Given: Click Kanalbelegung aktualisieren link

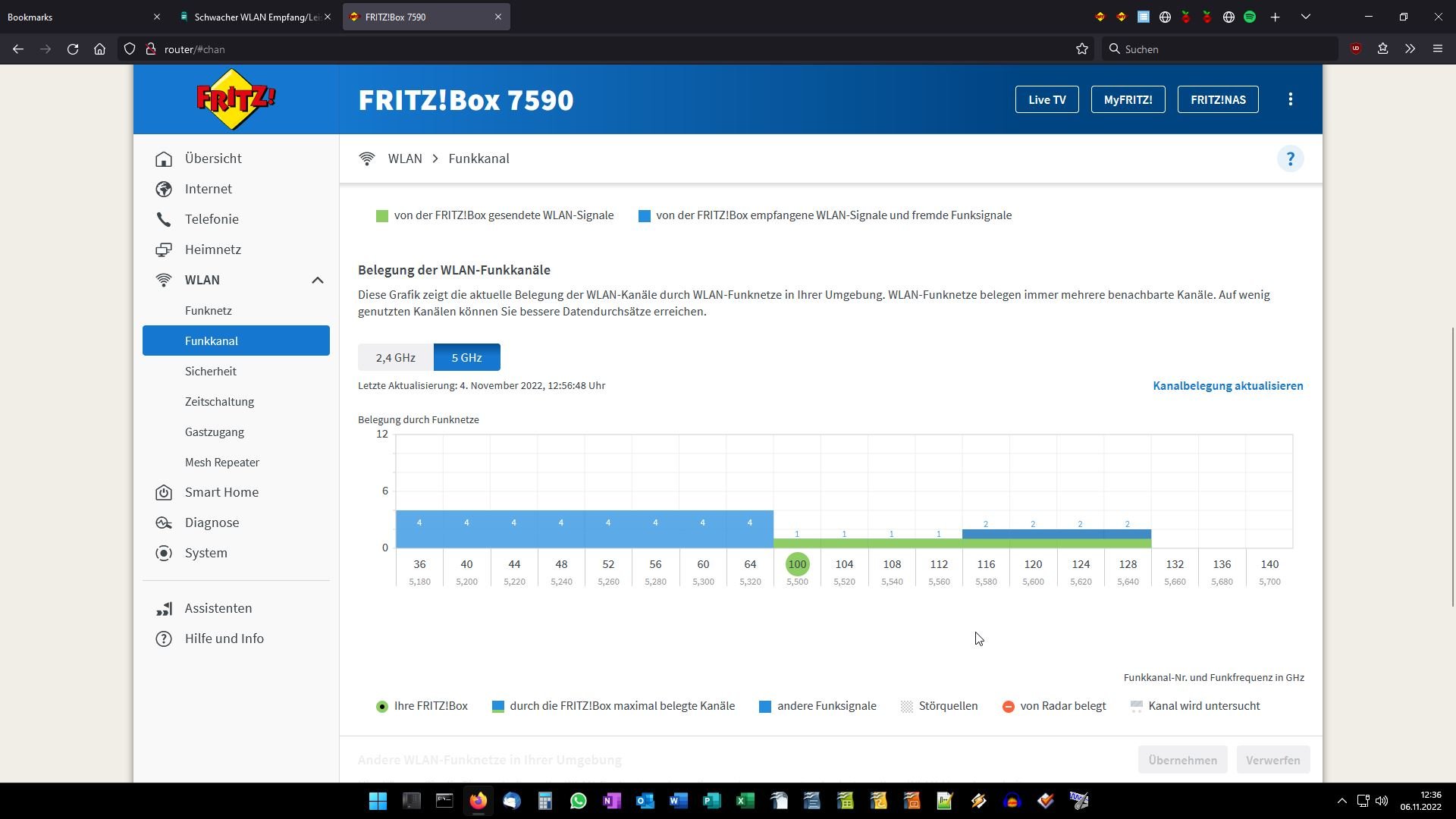Looking at the screenshot, I should point(1227,385).
